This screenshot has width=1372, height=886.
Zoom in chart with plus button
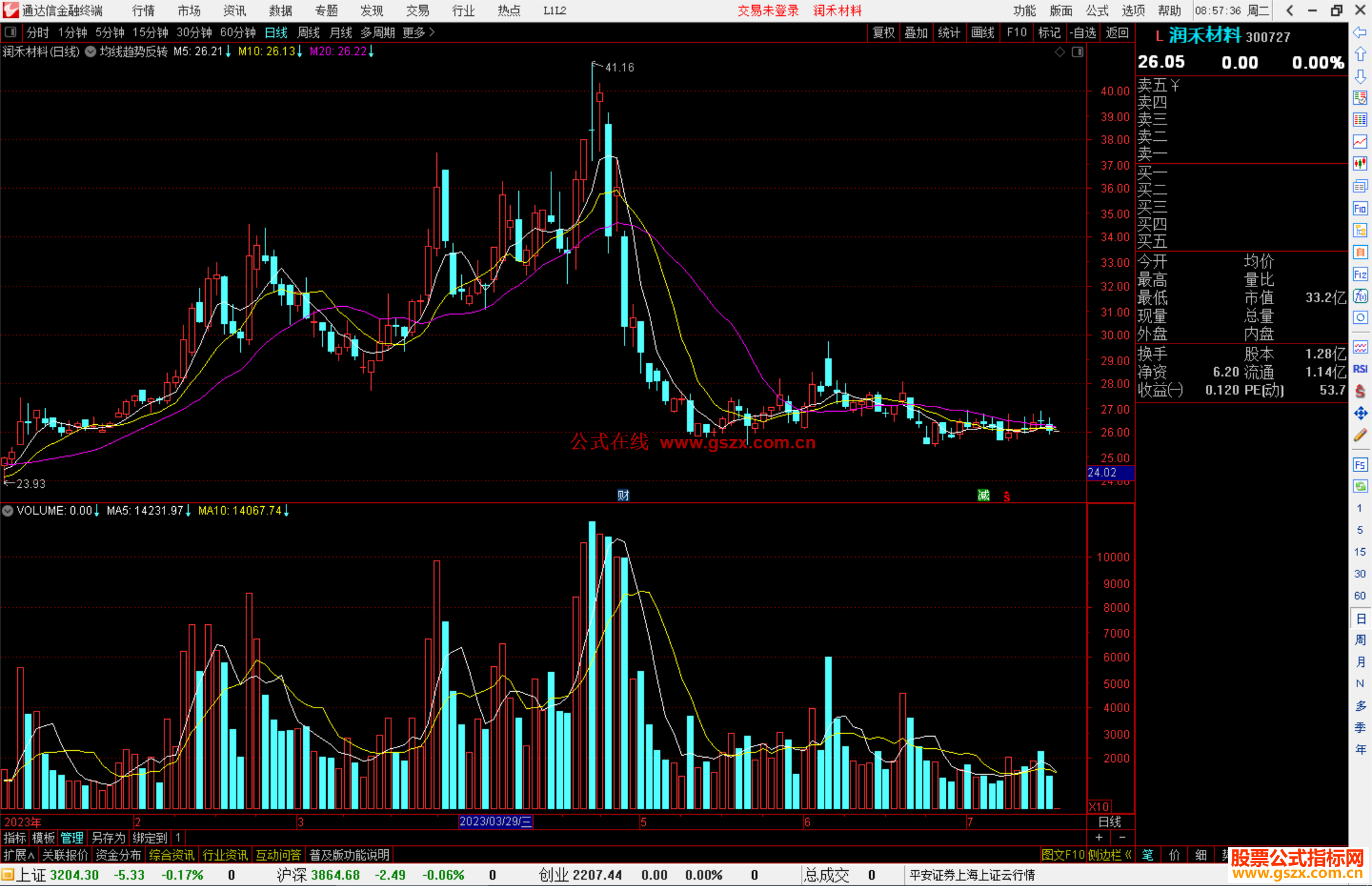click(x=1099, y=837)
